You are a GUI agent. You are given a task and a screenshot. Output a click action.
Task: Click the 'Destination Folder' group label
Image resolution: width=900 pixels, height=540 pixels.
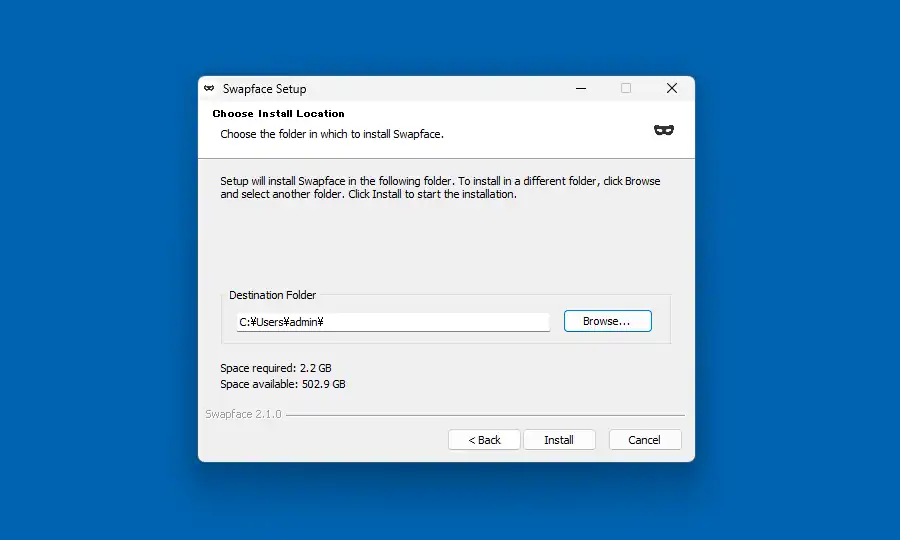point(273,295)
